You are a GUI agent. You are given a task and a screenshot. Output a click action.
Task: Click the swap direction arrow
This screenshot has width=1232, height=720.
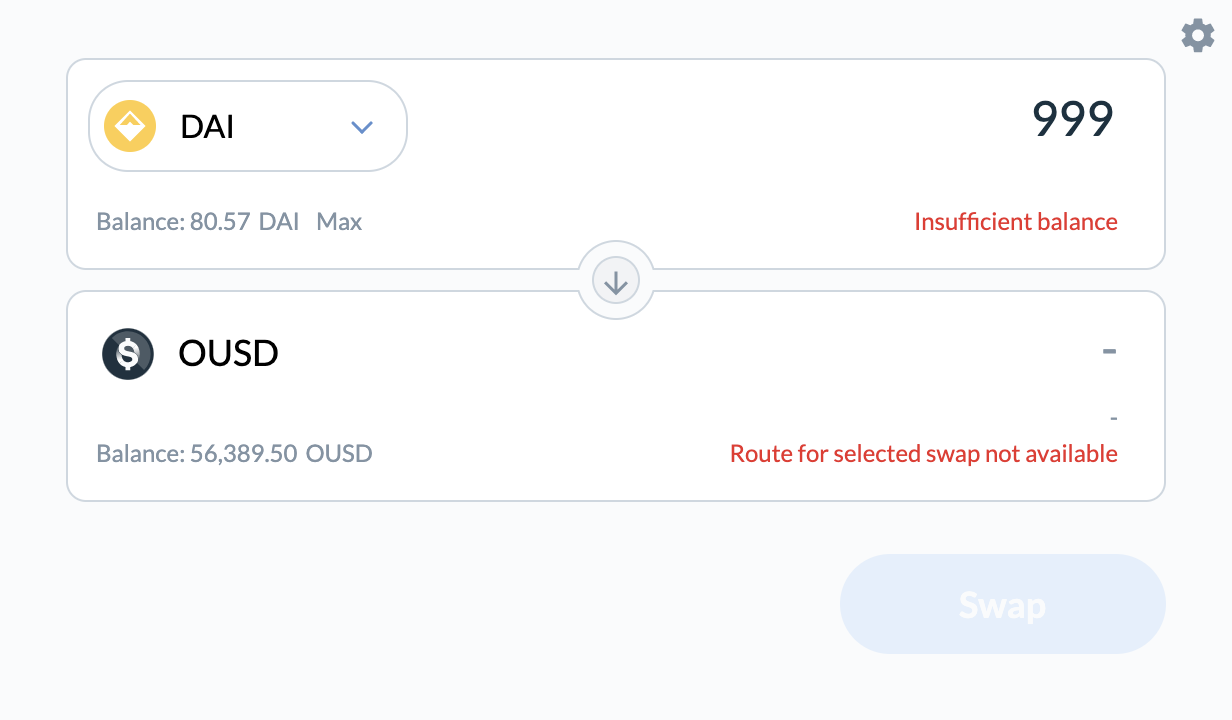(616, 280)
